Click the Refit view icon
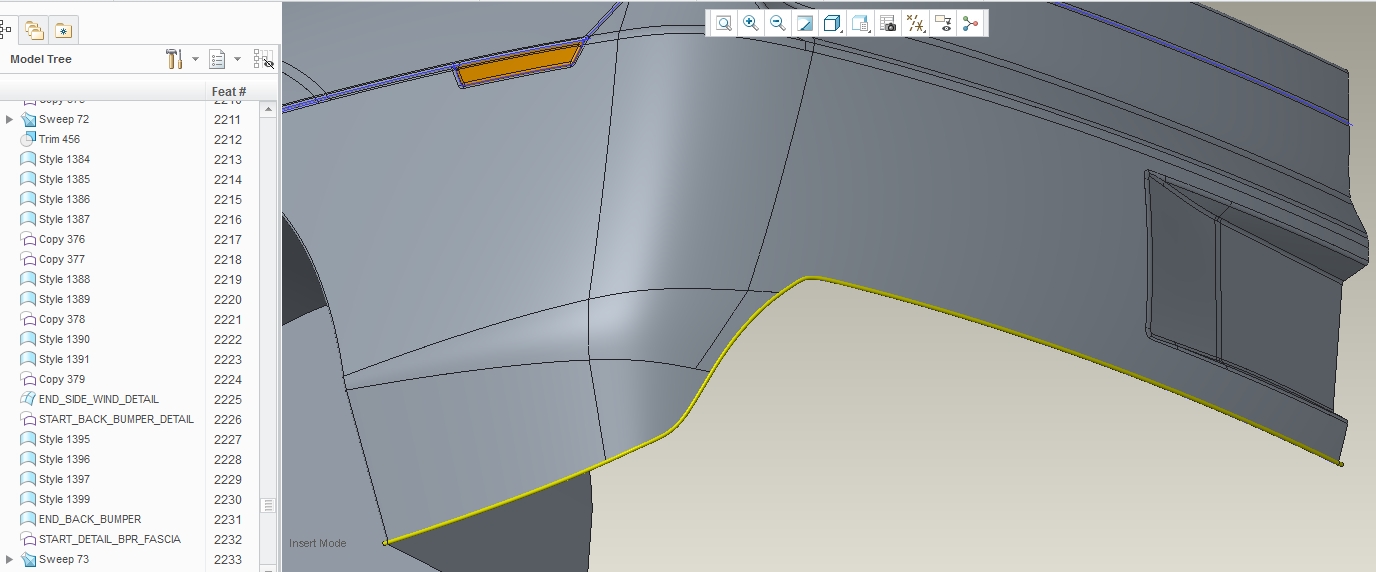 pyautogui.click(x=723, y=23)
